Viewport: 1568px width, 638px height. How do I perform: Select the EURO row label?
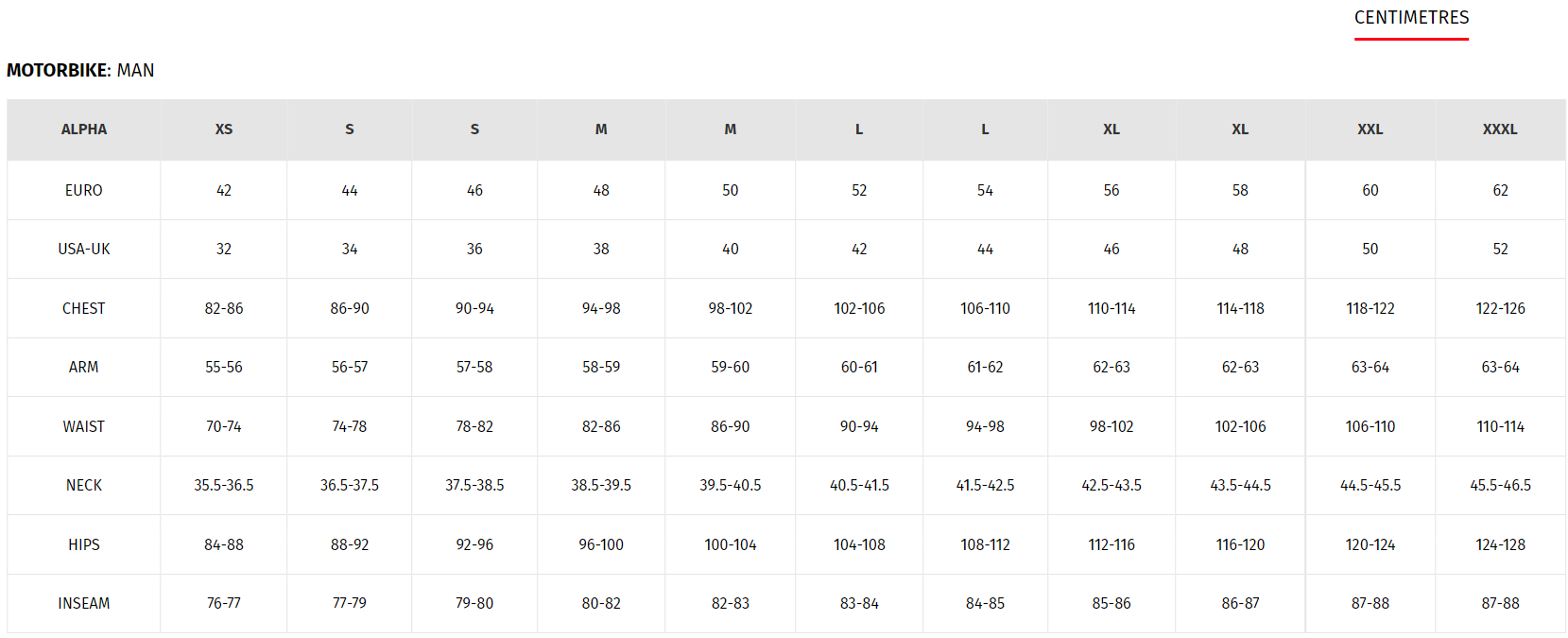84,190
